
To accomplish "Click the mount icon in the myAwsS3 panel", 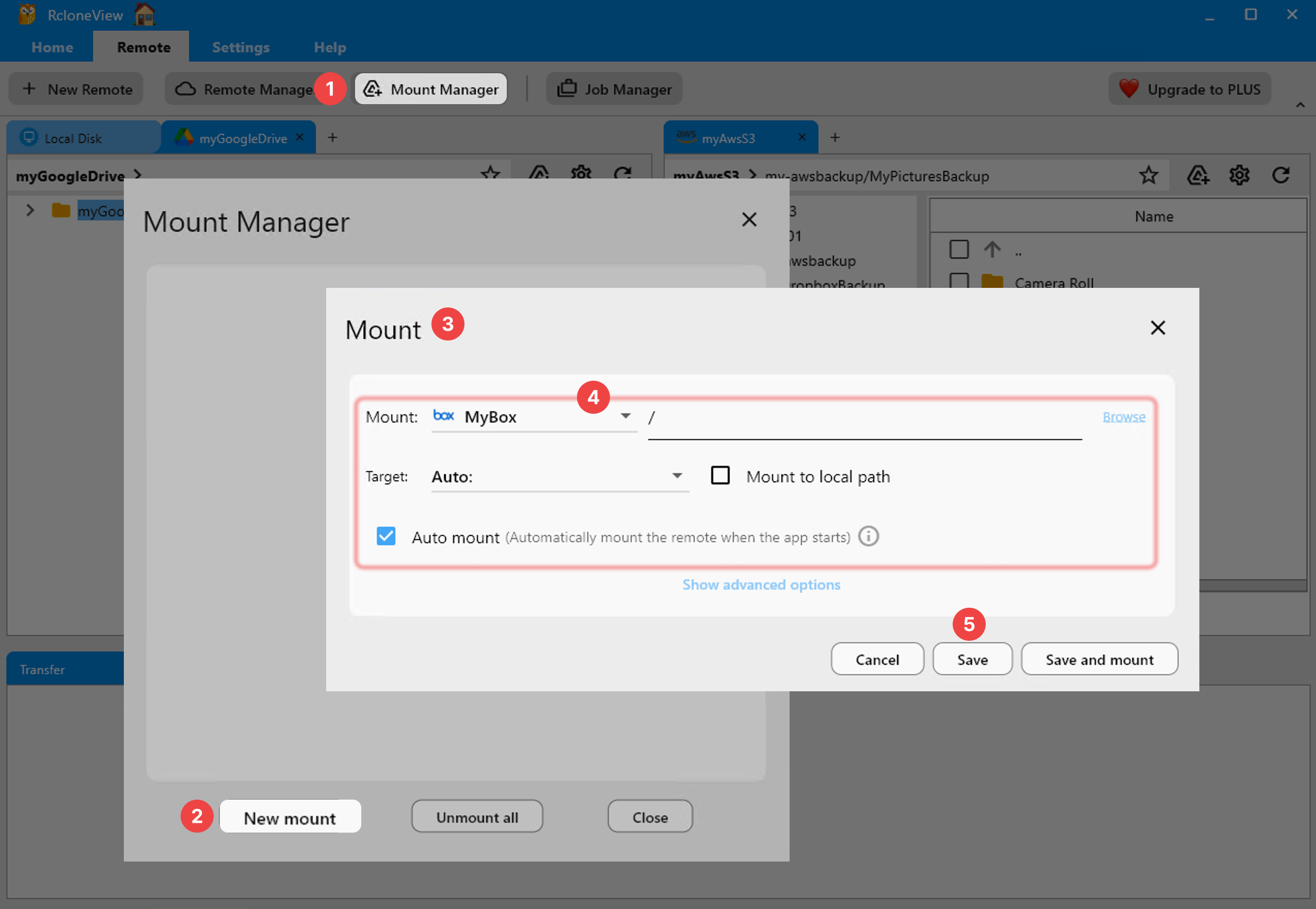I will pos(1197,175).
